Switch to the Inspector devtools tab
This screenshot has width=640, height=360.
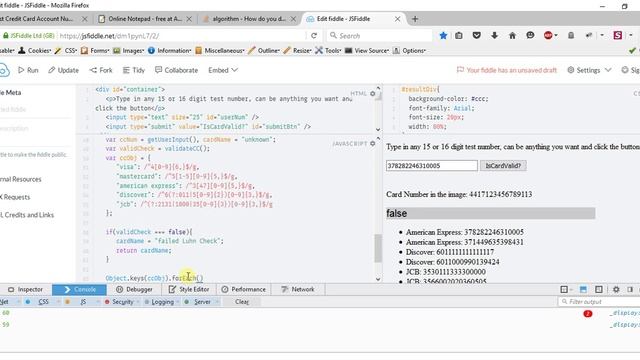tap(25, 289)
